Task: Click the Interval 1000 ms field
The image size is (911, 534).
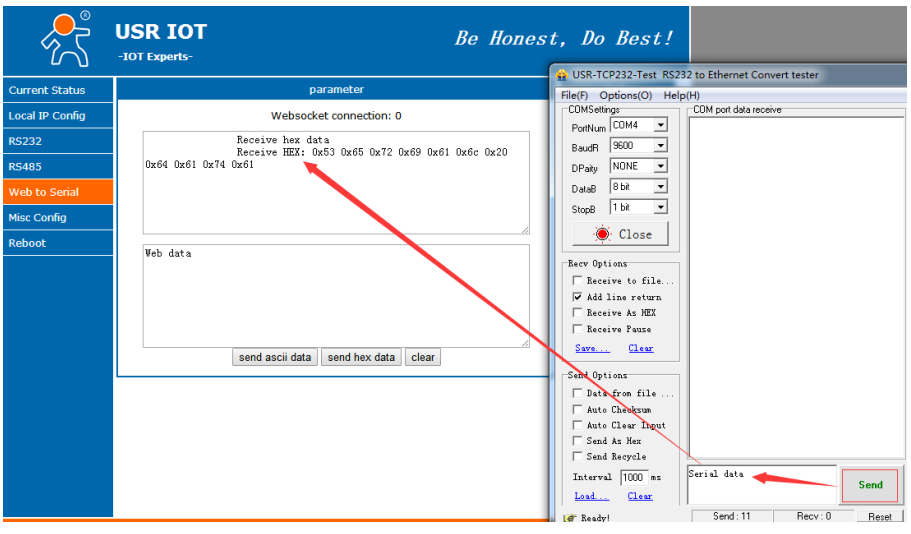Action: (x=634, y=478)
